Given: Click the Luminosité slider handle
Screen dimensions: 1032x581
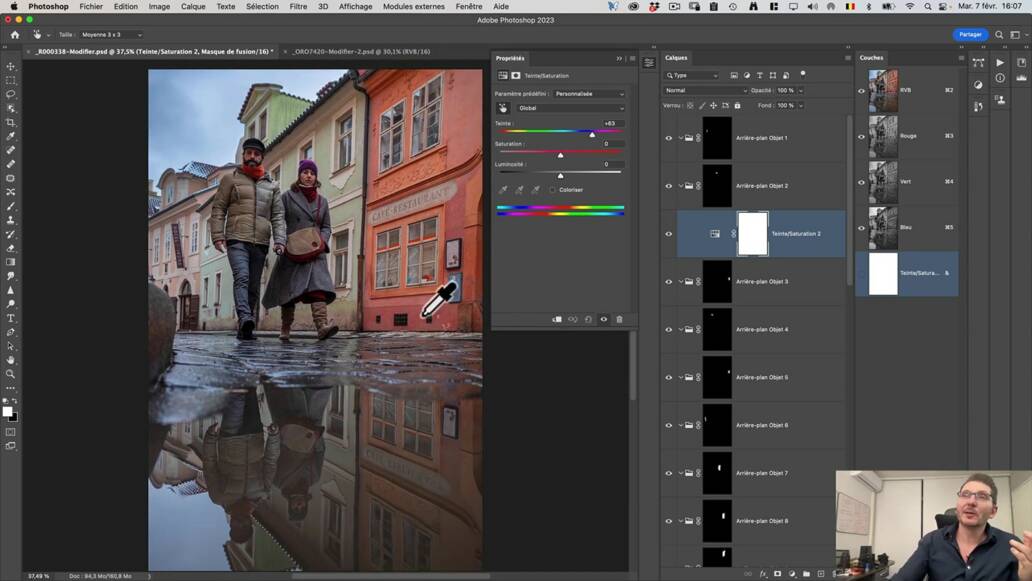Looking at the screenshot, I should pyautogui.click(x=561, y=176).
